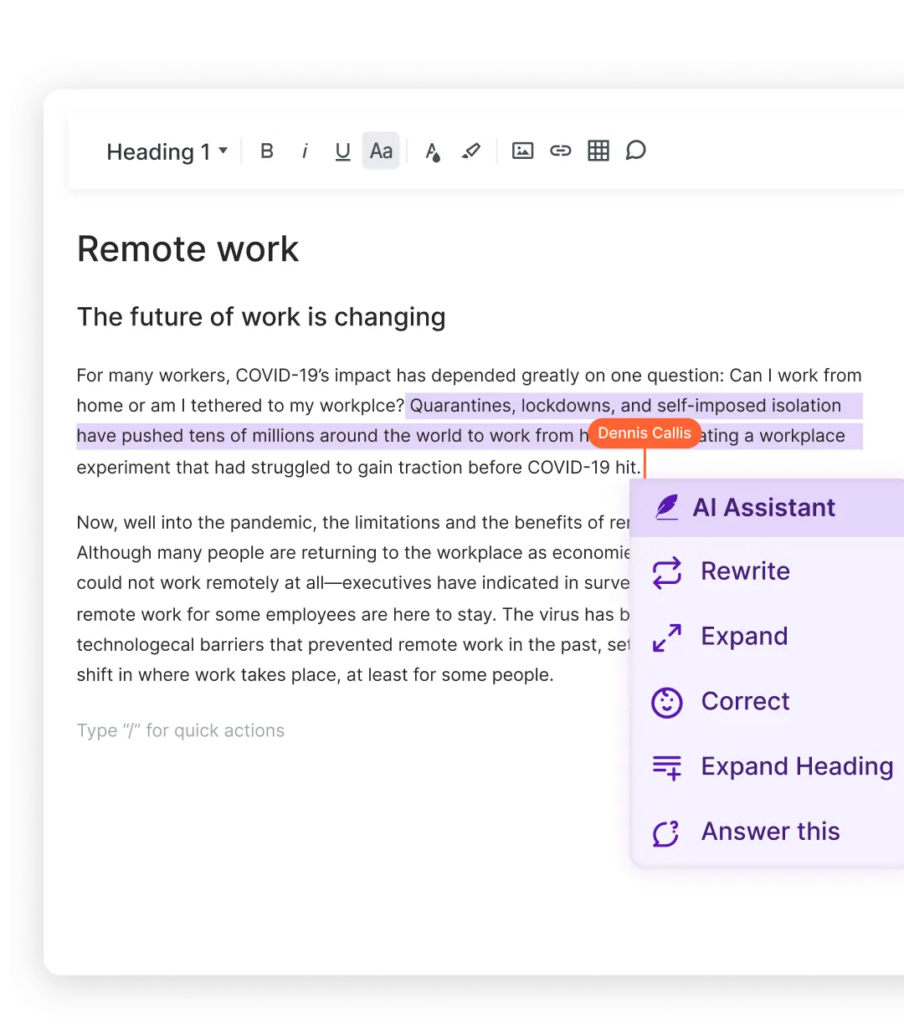Click the Aa text case button
Screen dimensions: 904x1024
click(x=381, y=151)
